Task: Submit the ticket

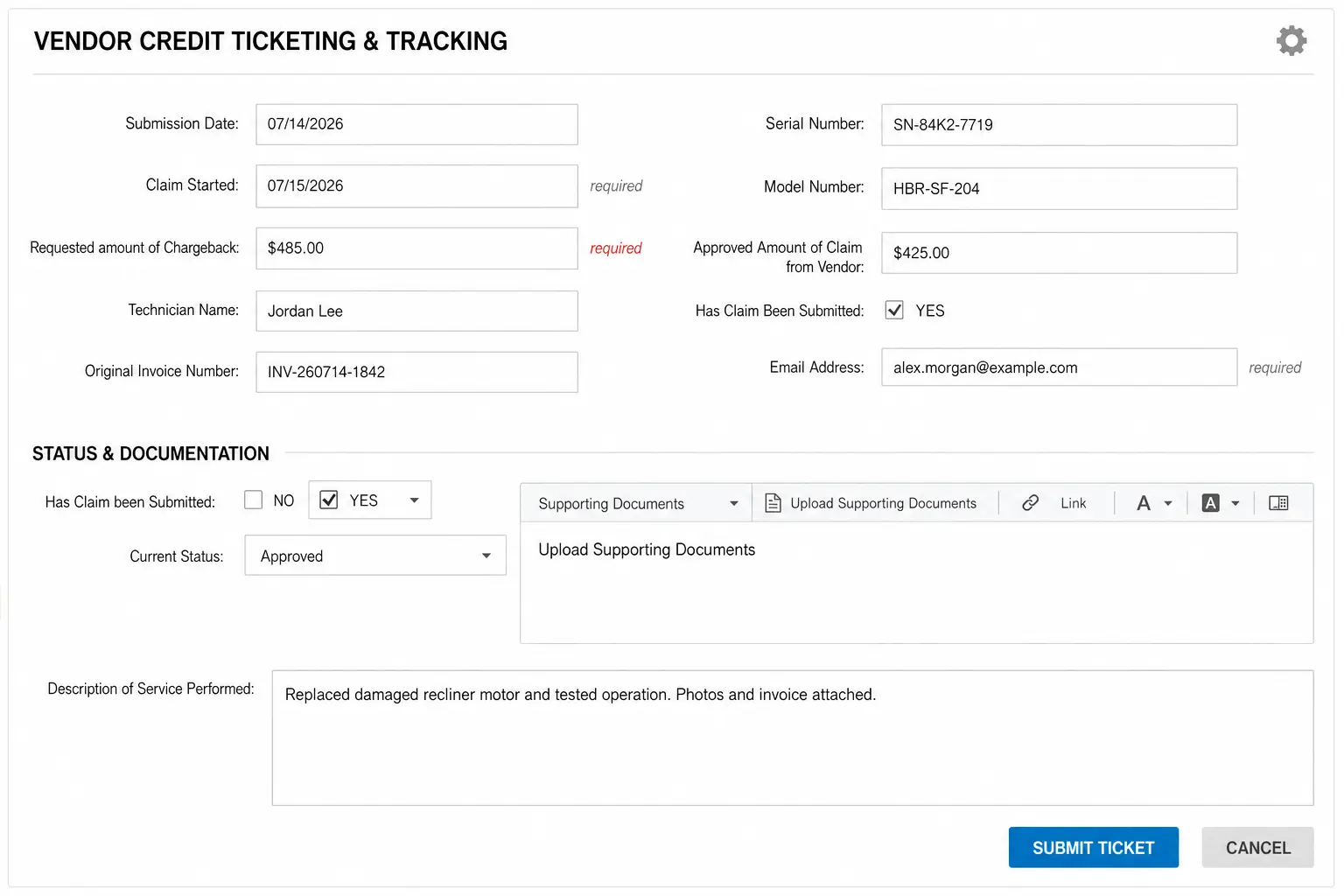Action: (1094, 847)
